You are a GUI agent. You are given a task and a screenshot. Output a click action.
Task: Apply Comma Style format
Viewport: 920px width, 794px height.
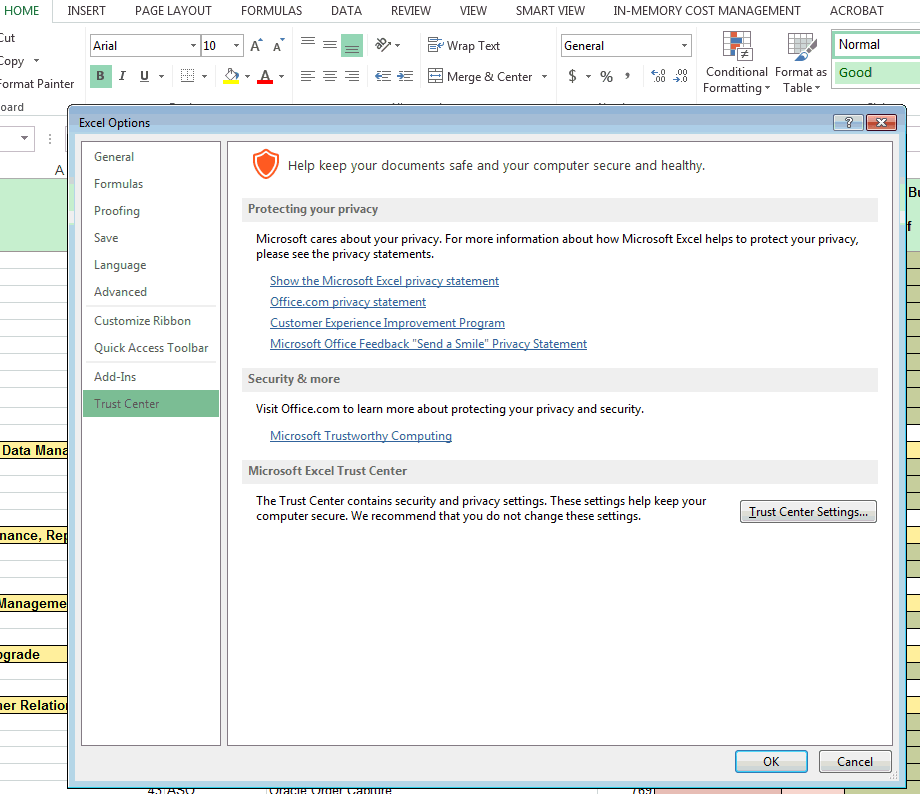[x=628, y=76]
